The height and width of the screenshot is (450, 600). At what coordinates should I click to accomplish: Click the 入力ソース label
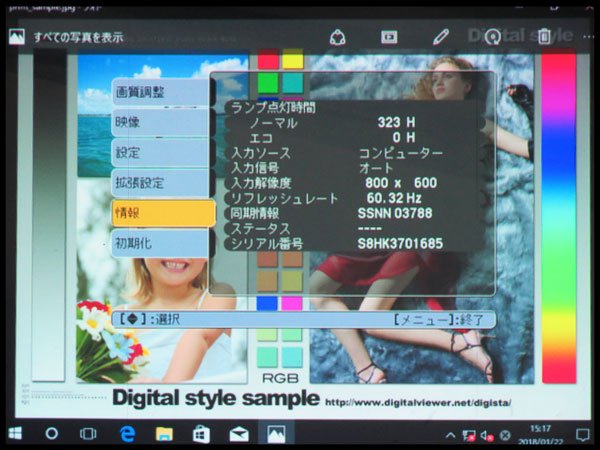261,153
